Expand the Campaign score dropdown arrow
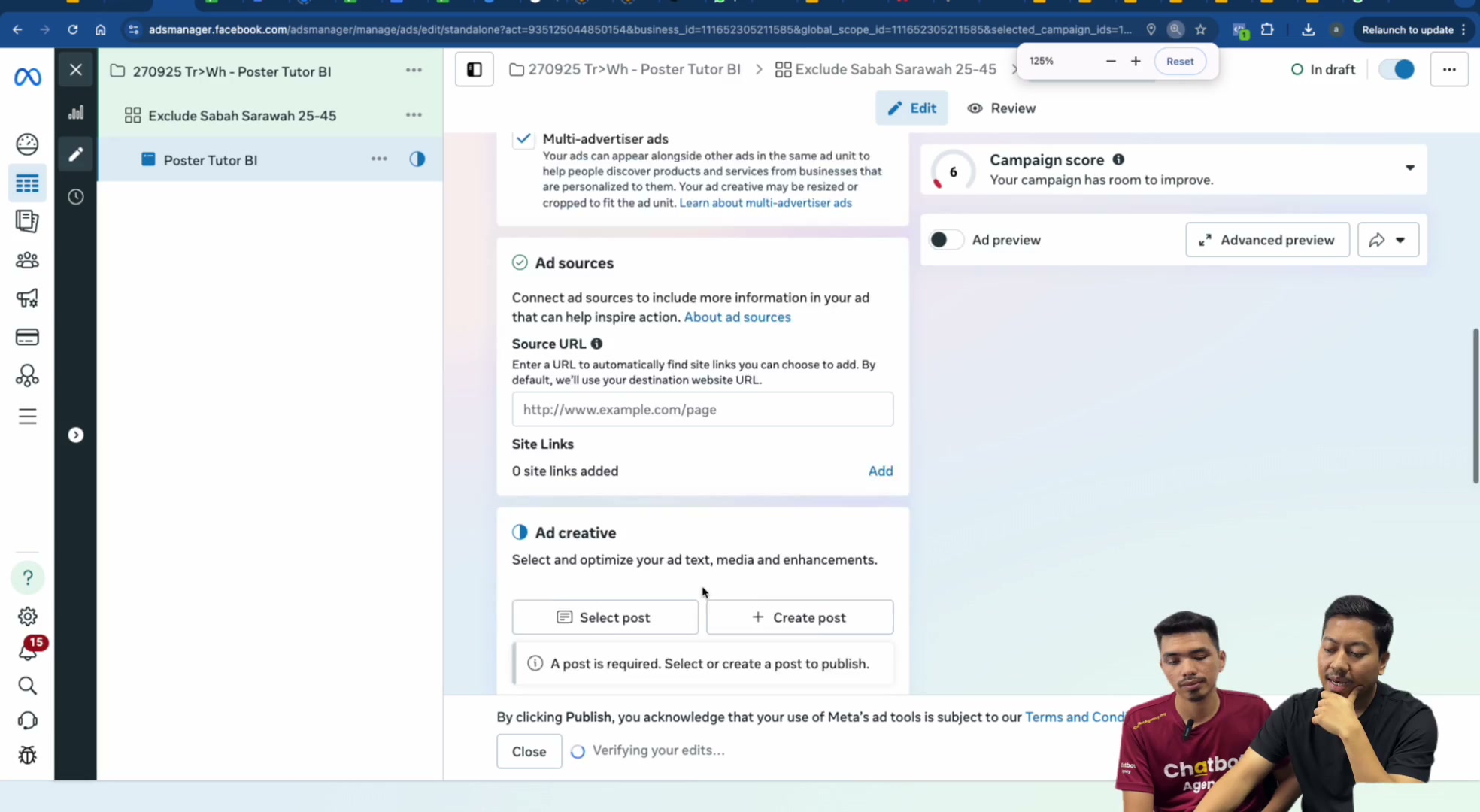Screen dimensions: 1480x812 coord(1410,168)
